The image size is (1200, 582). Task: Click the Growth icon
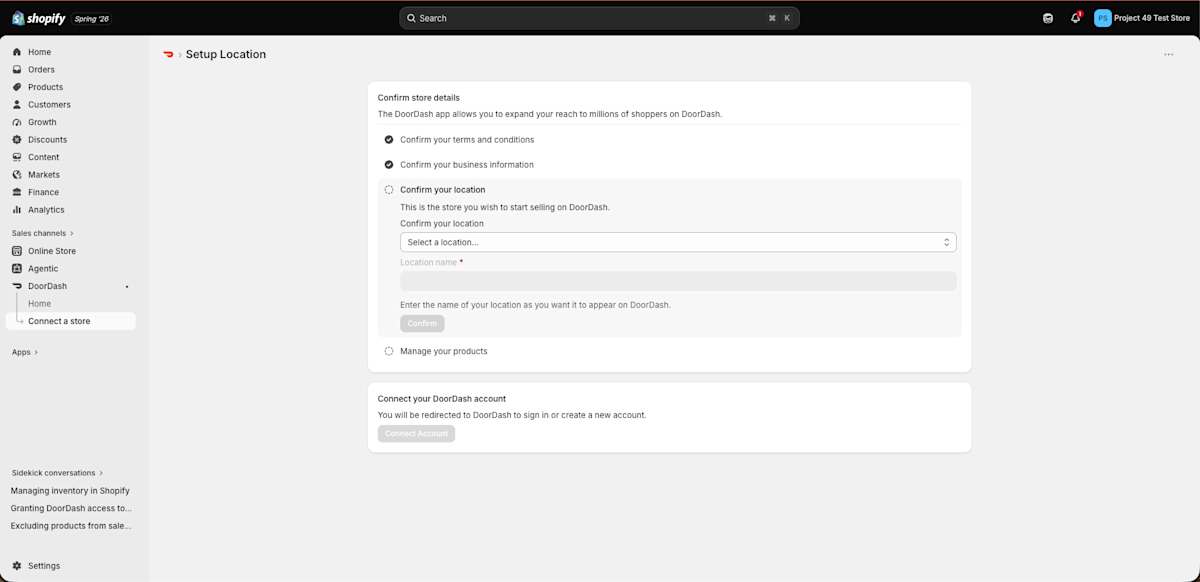[17, 122]
